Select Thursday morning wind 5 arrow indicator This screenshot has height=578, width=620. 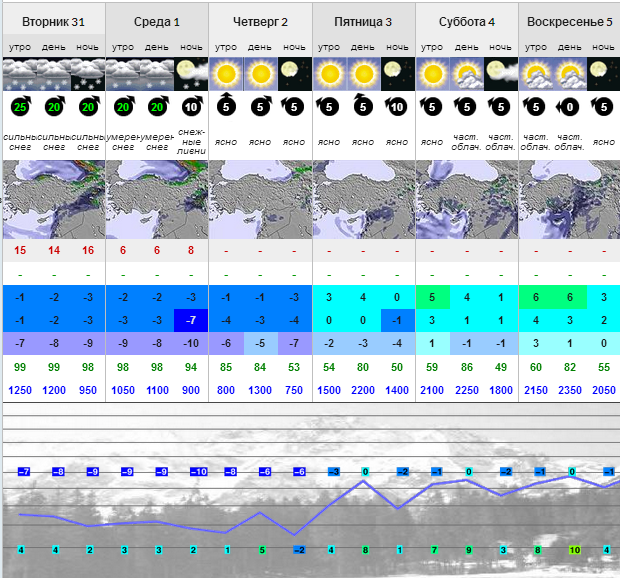coord(226,105)
